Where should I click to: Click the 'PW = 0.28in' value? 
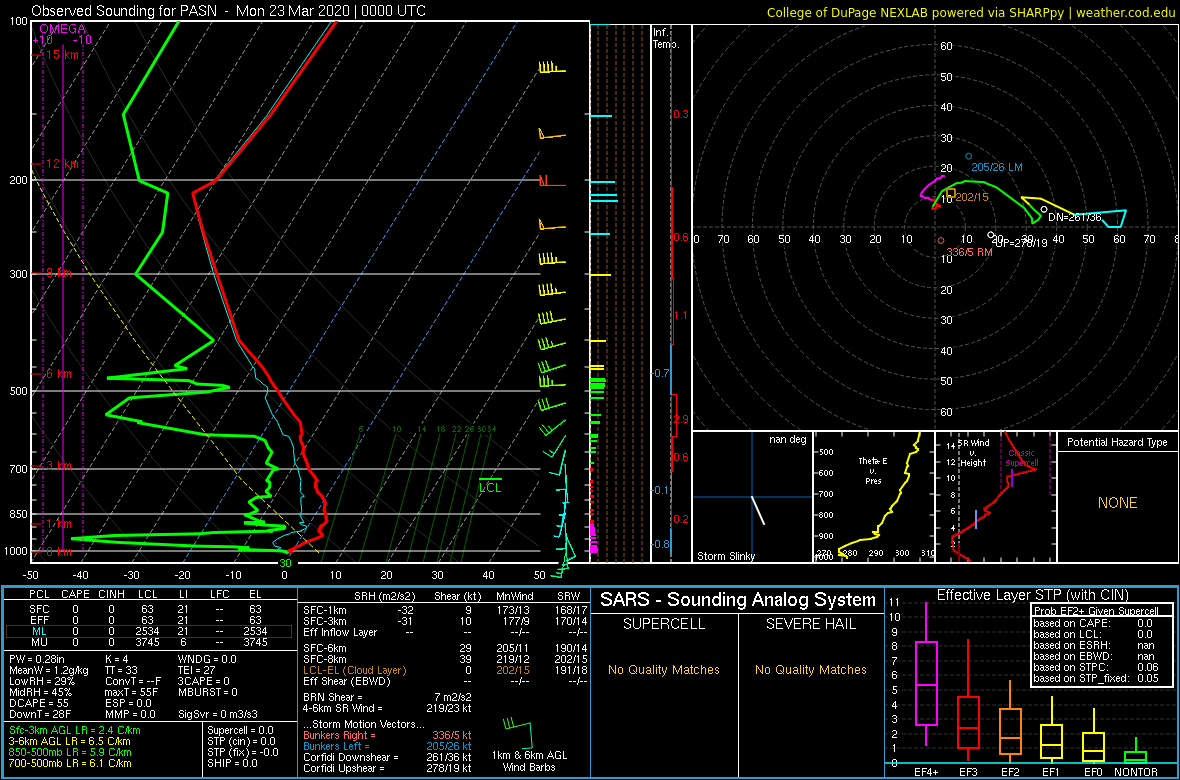click(x=37, y=658)
